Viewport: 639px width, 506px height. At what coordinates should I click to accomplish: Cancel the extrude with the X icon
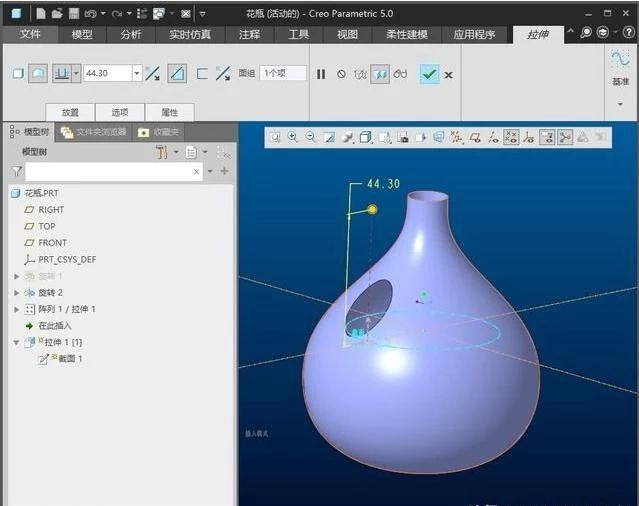448,74
